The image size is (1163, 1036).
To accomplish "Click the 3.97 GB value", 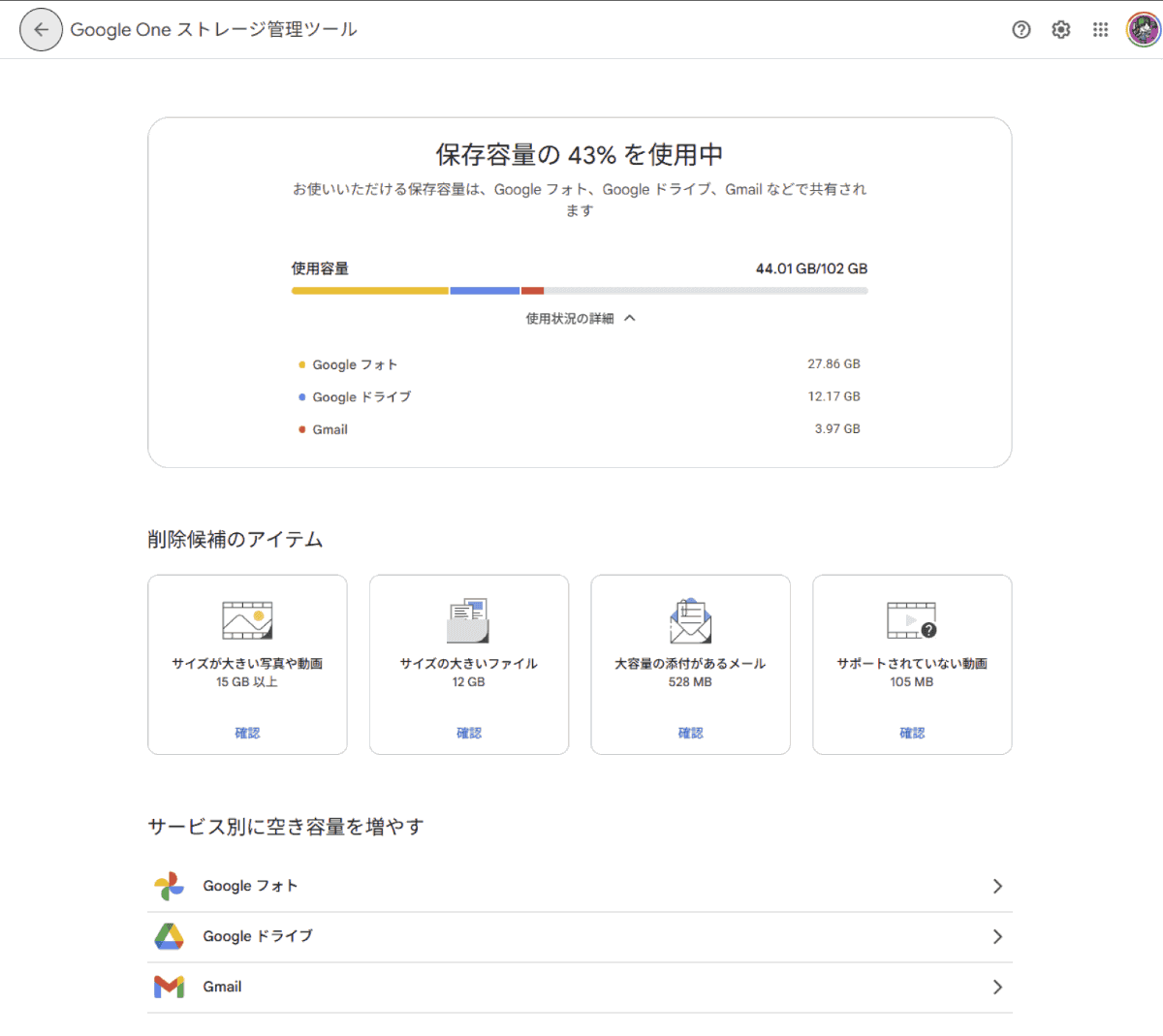I will (x=837, y=428).
